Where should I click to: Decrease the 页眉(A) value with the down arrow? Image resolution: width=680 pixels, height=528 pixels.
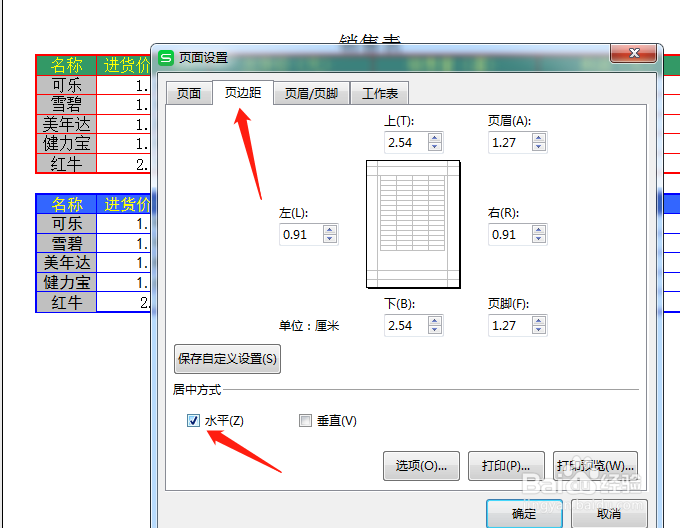pyautogui.click(x=539, y=147)
